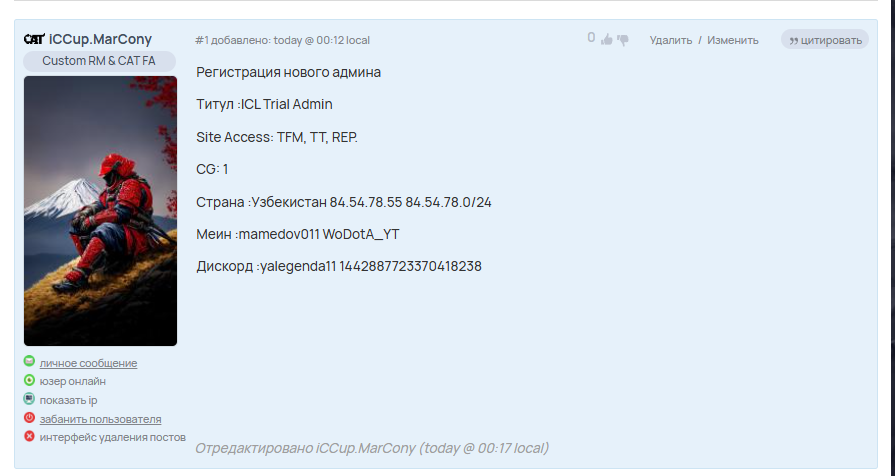
Task: Click the red ban user power icon
Action: coord(29,418)
